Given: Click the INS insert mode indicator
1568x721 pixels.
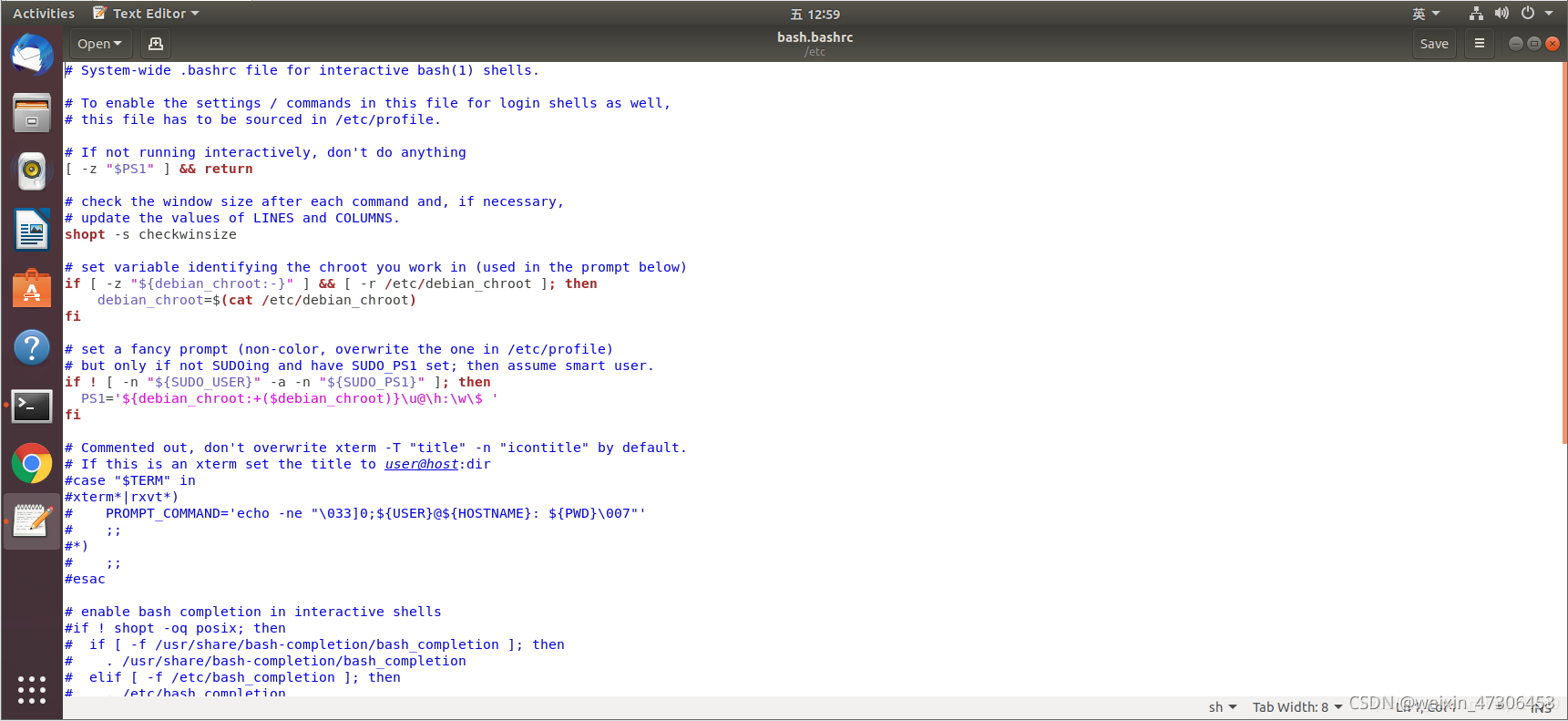Looking at the screenshot, I should (x=1542, y=708).
